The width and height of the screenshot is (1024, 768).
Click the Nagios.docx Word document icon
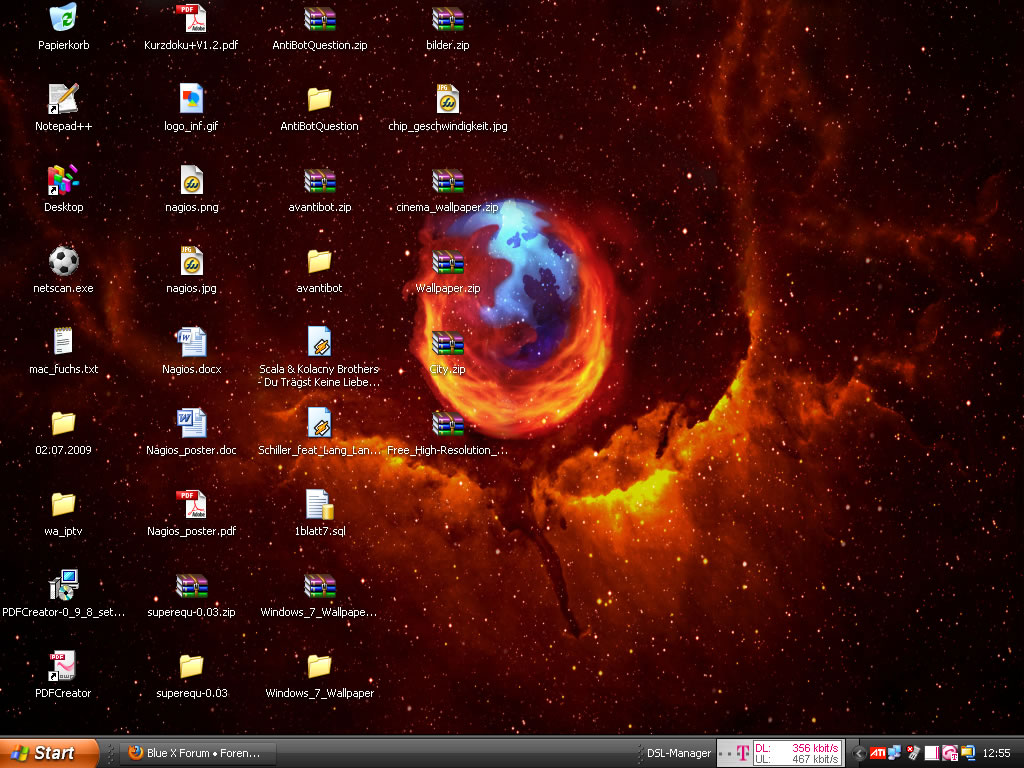[191, 342]
